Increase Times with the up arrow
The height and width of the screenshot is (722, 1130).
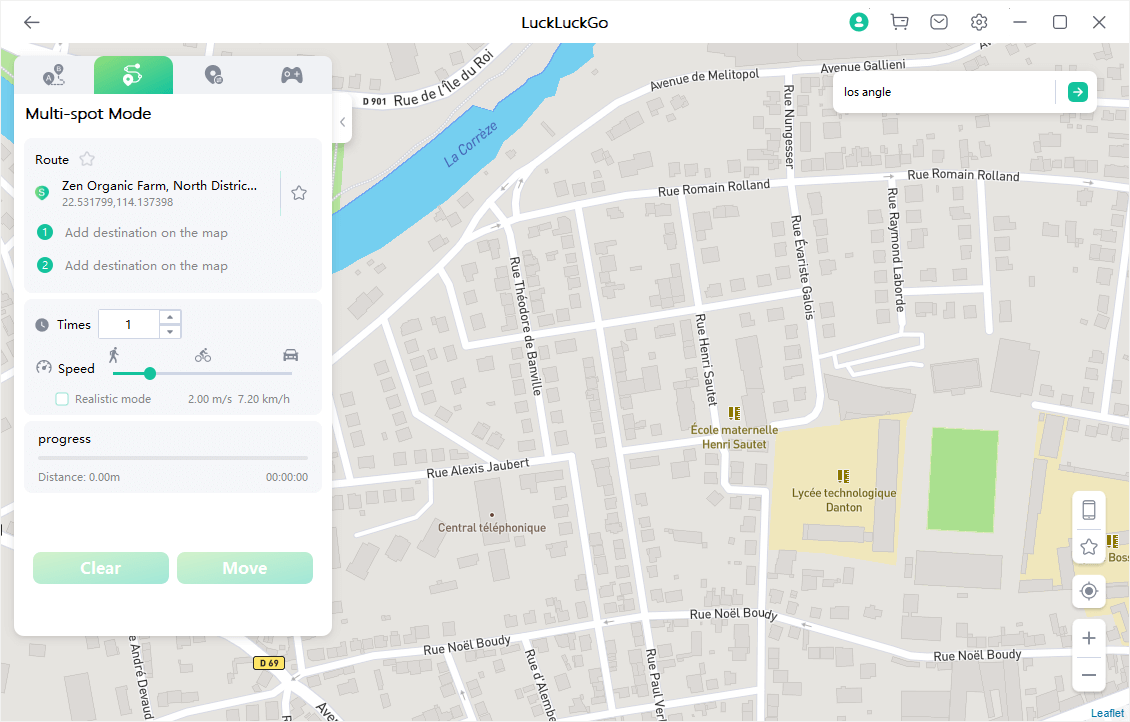coord(170,317)
